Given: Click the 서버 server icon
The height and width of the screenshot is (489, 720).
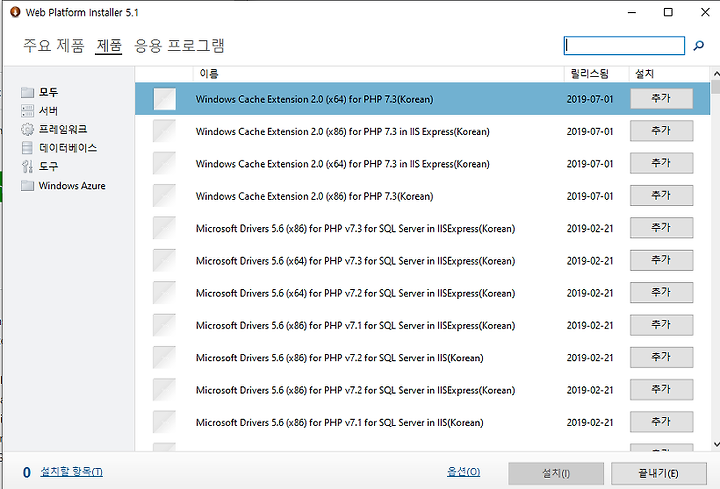Looking at the screenshot, I should click(x=28, y=111).
